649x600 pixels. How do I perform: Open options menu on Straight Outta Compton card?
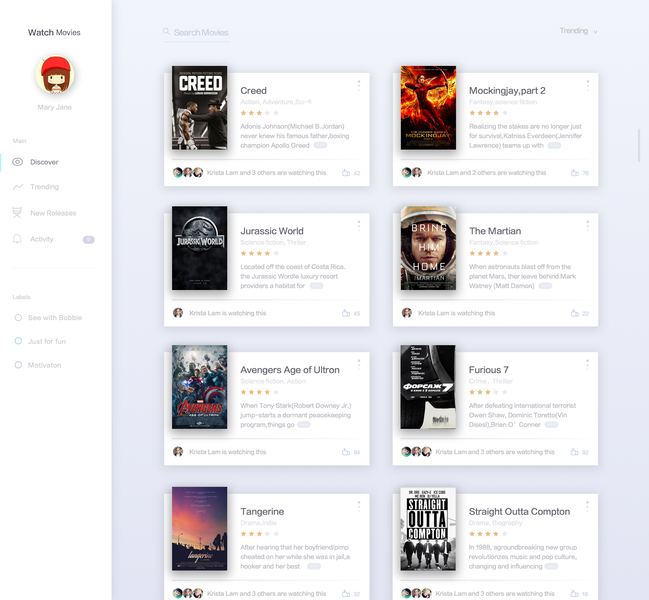coord(587,506)
